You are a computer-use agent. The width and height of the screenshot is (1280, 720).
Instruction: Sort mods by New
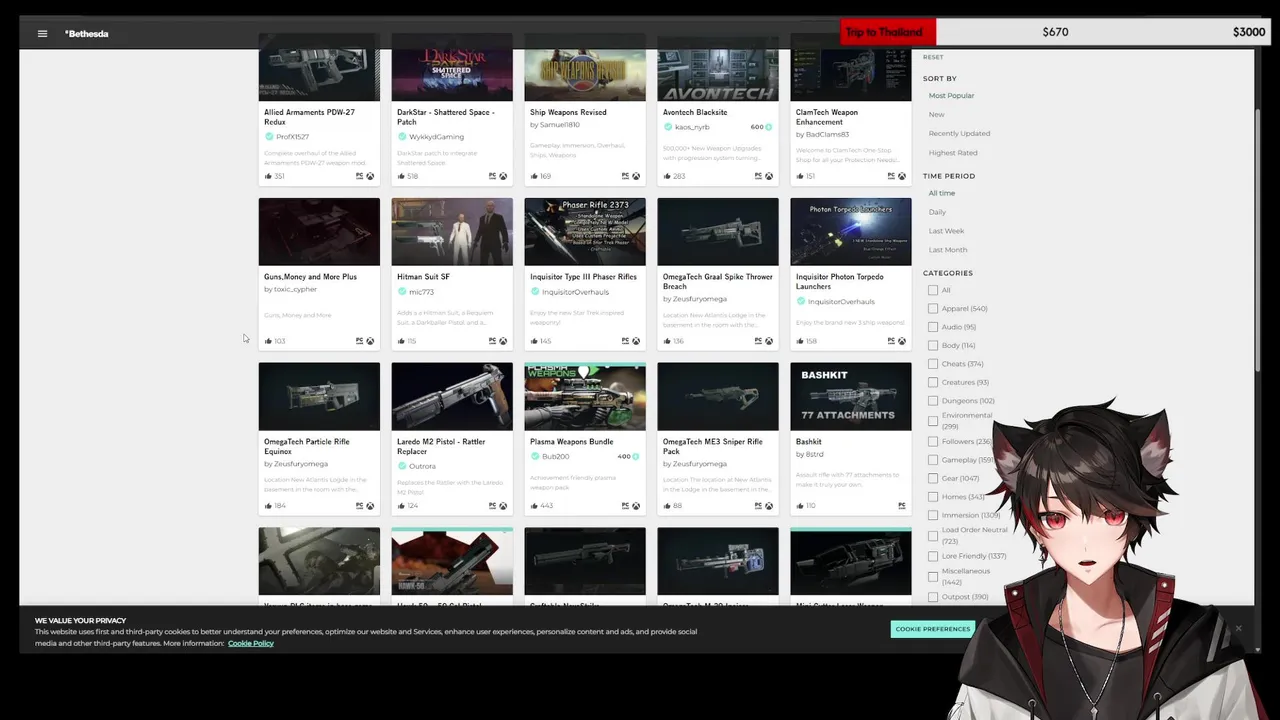click(x=936, y=114)
